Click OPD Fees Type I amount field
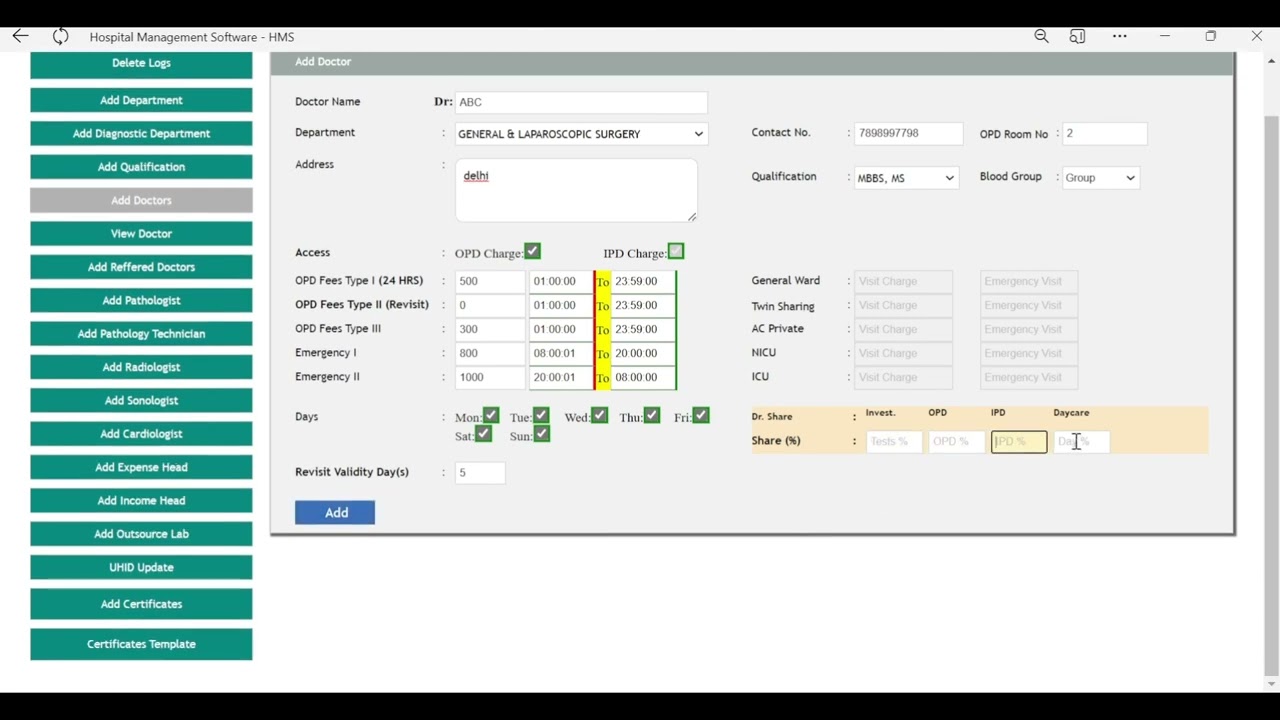1280x720 pixels. click(x=490, y=281)
